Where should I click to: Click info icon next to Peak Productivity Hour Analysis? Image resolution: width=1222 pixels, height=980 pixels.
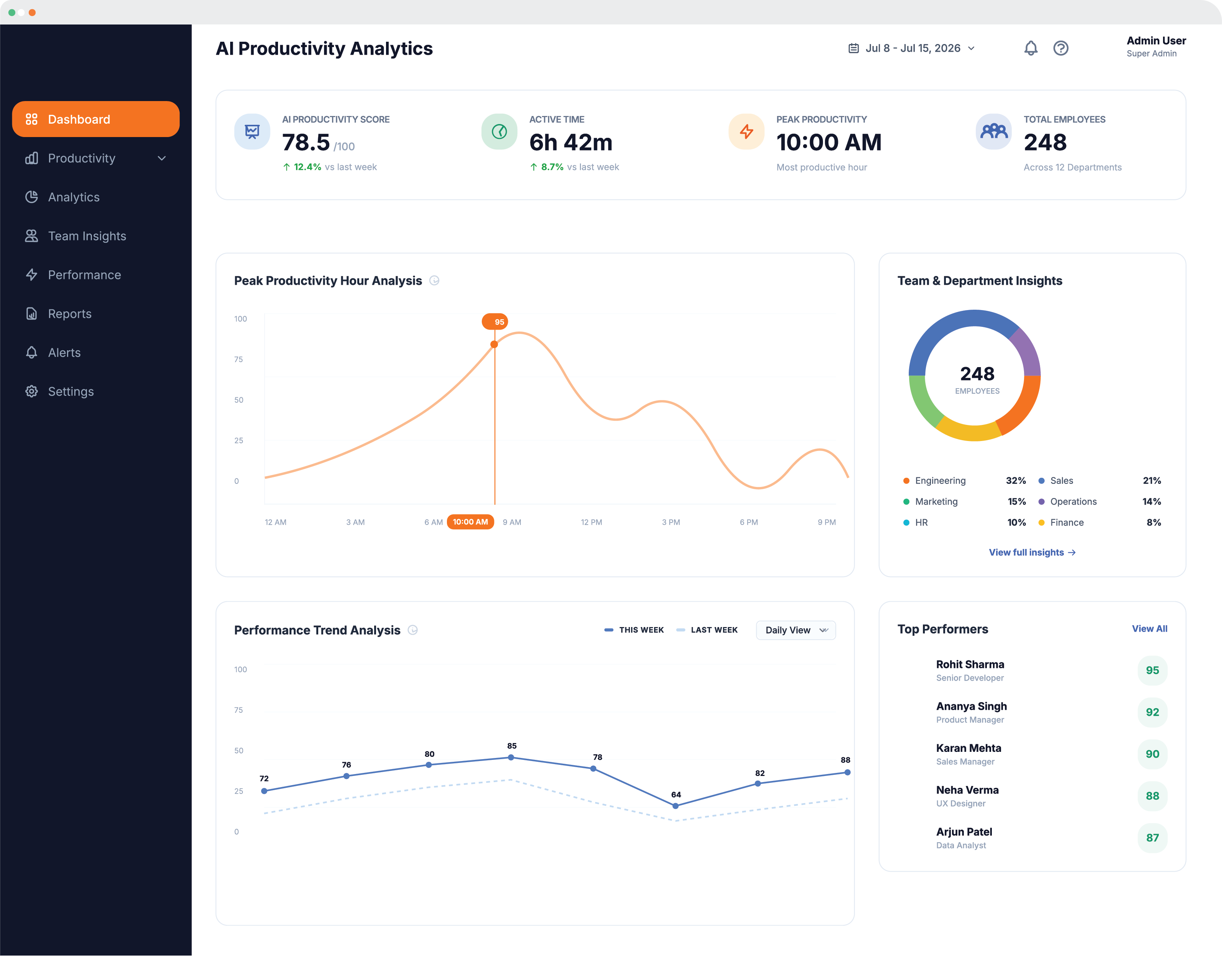click(435, 280)
